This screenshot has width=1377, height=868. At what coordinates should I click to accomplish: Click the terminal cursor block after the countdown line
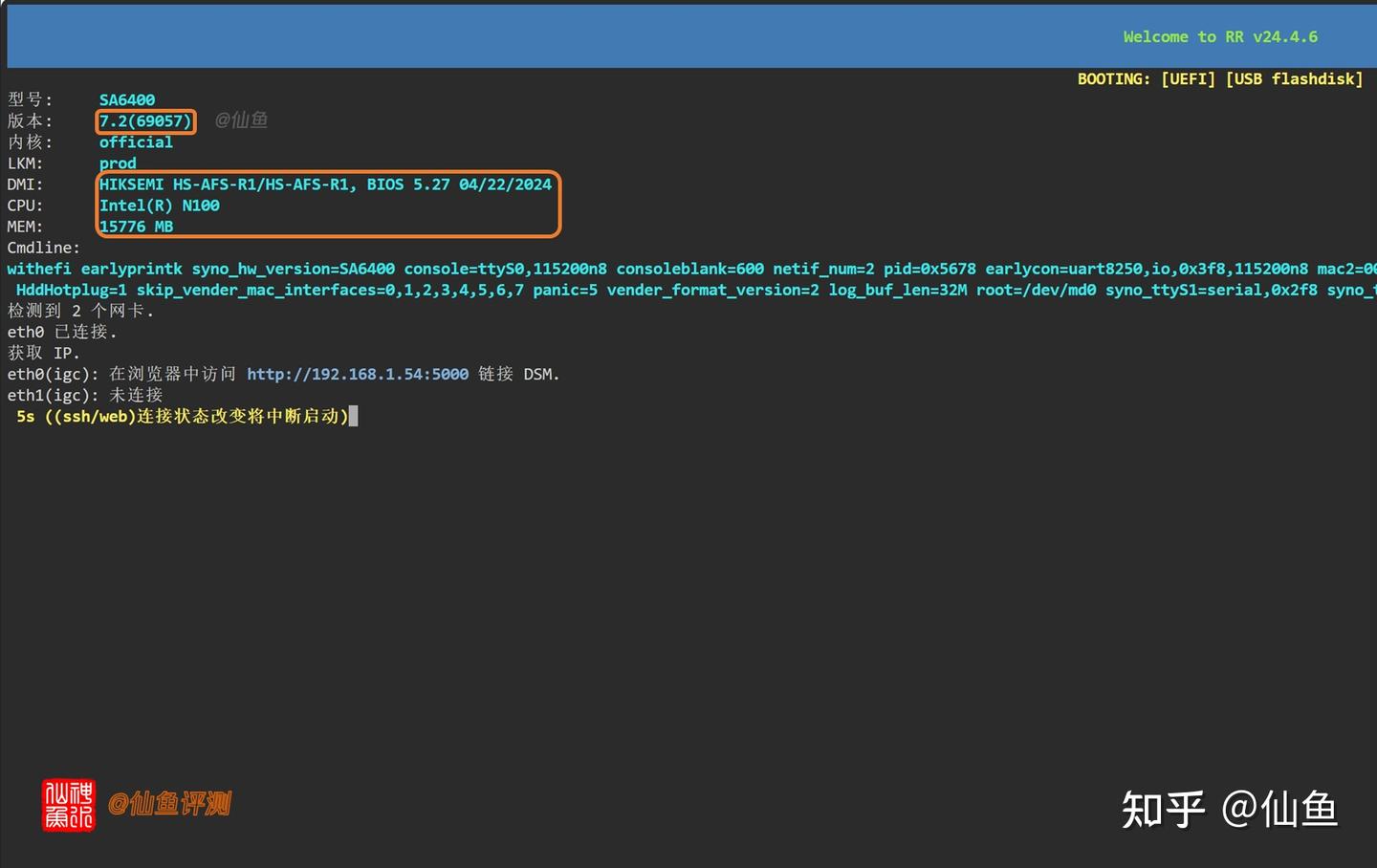354,416
